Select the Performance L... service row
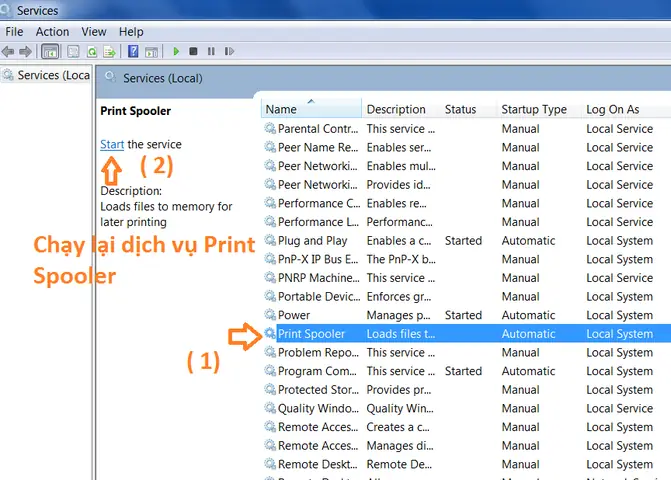The width and height of the screenshot is (671, 480). (466, 222)
